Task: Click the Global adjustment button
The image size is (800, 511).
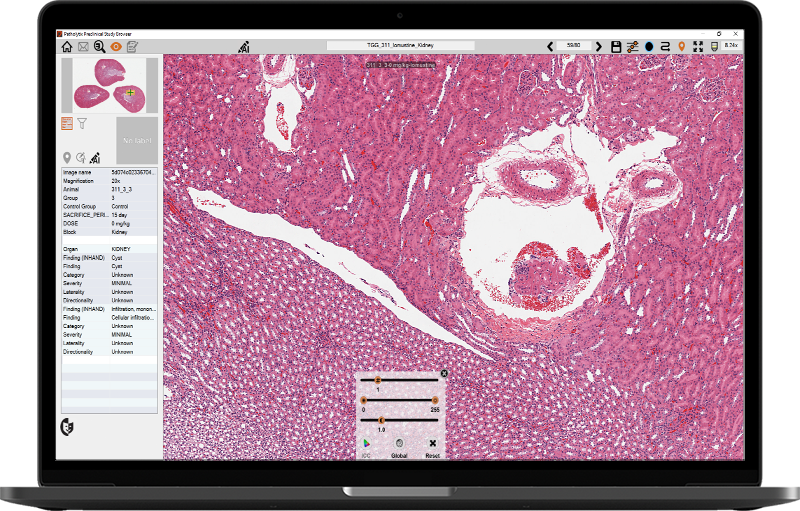Action: click(399, 448)
